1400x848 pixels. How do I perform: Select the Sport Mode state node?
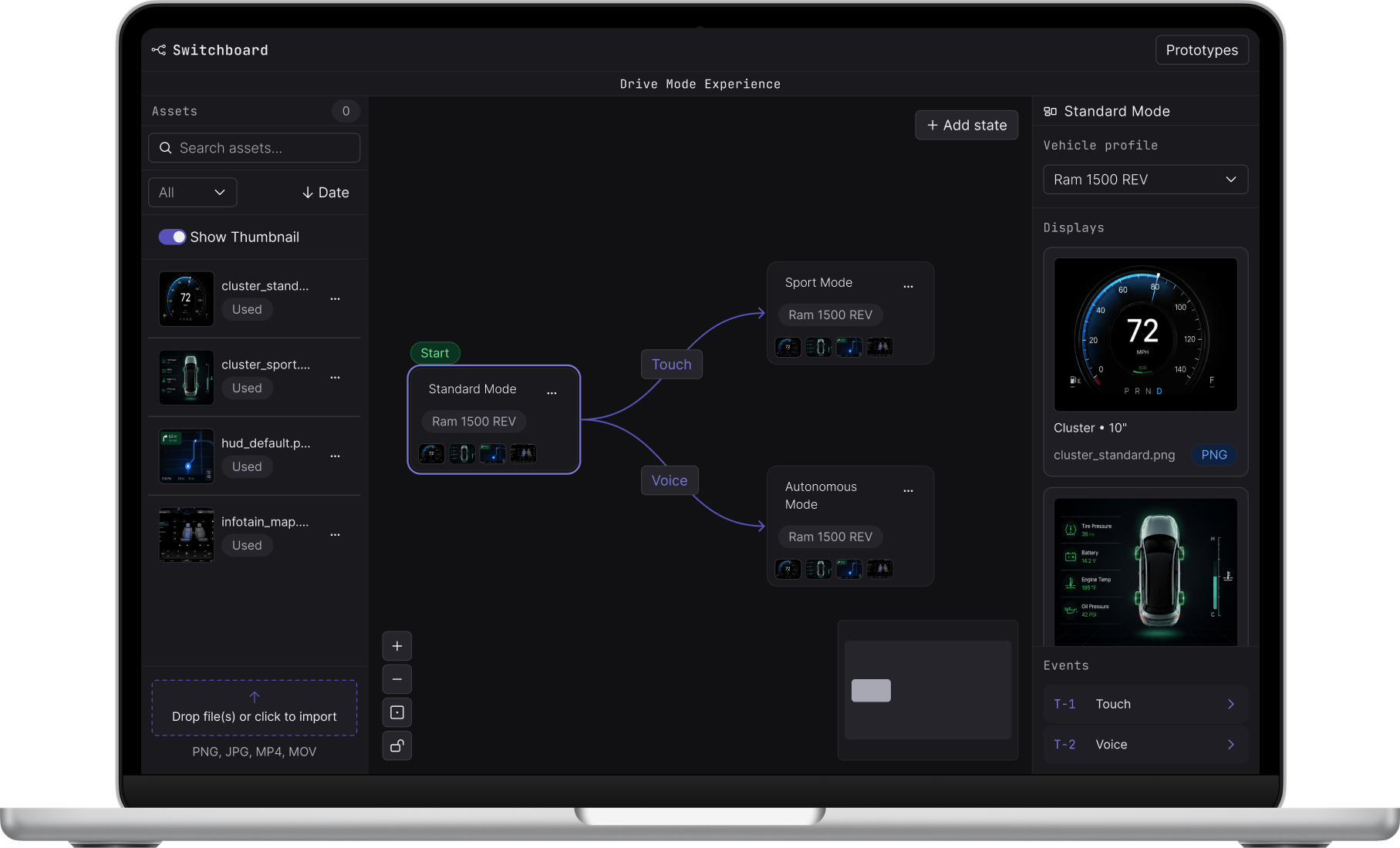tap(850, 313)
